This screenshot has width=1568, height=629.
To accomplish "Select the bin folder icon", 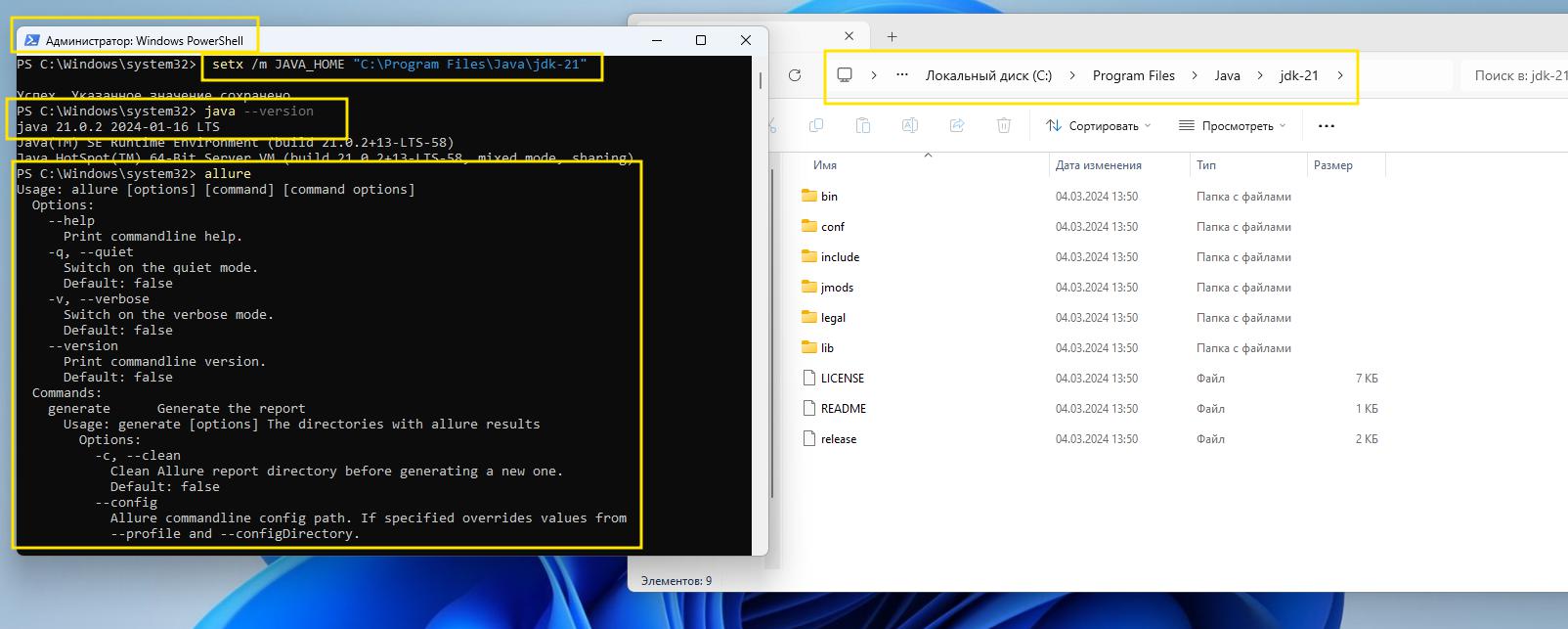I will 809,196.
